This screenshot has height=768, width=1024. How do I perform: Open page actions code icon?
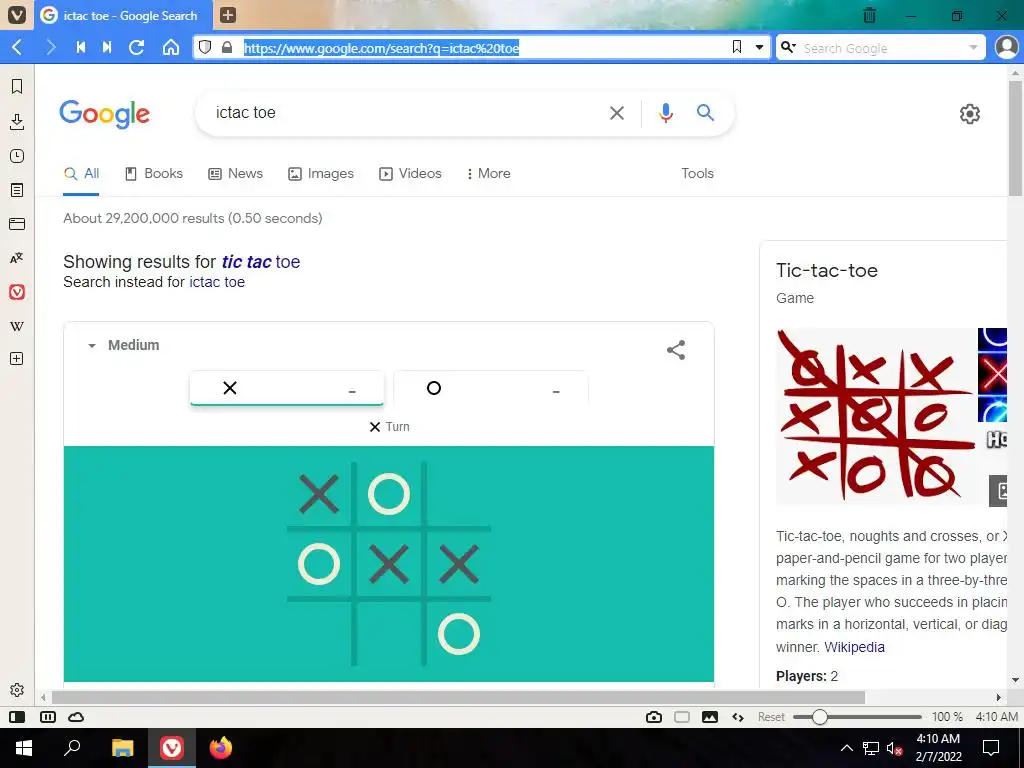click(738, 717)
